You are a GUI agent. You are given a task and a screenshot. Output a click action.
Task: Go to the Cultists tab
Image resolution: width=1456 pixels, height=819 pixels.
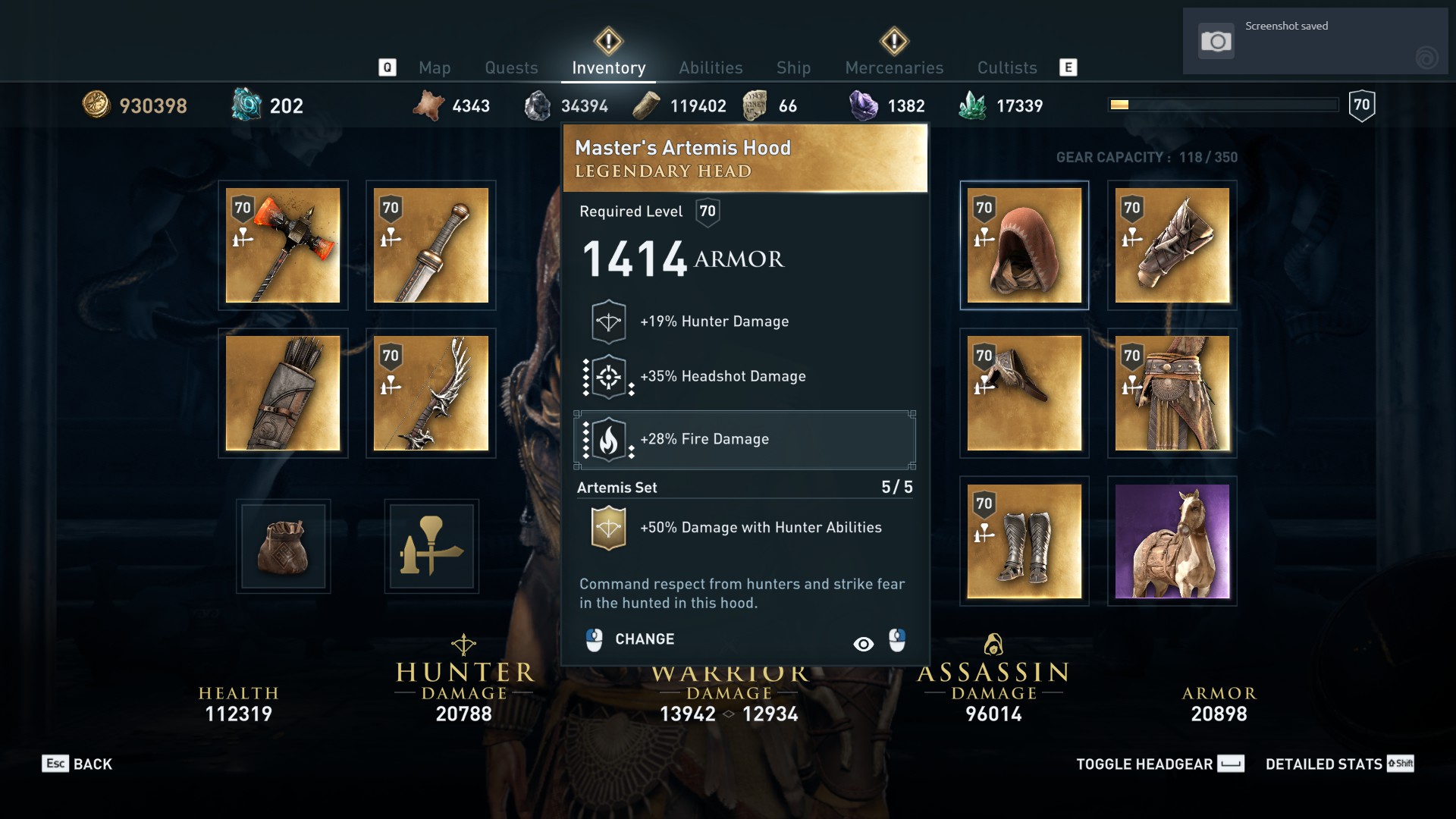pos(1007,67)
